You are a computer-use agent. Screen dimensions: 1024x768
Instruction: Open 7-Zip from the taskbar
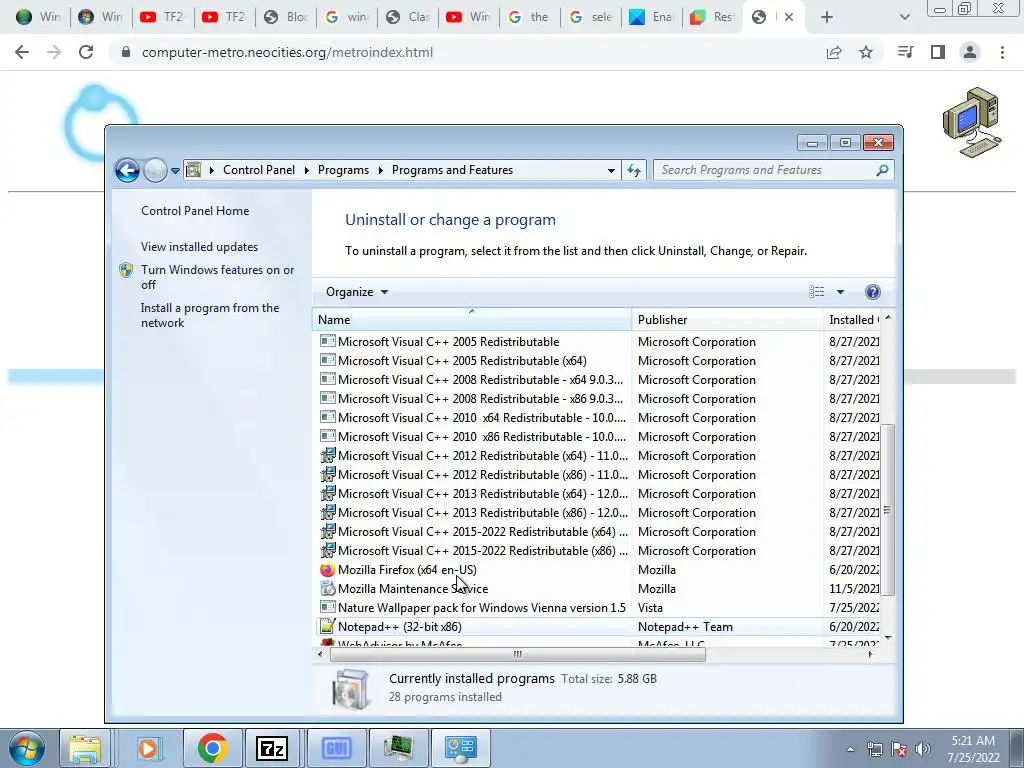point(272,748)
